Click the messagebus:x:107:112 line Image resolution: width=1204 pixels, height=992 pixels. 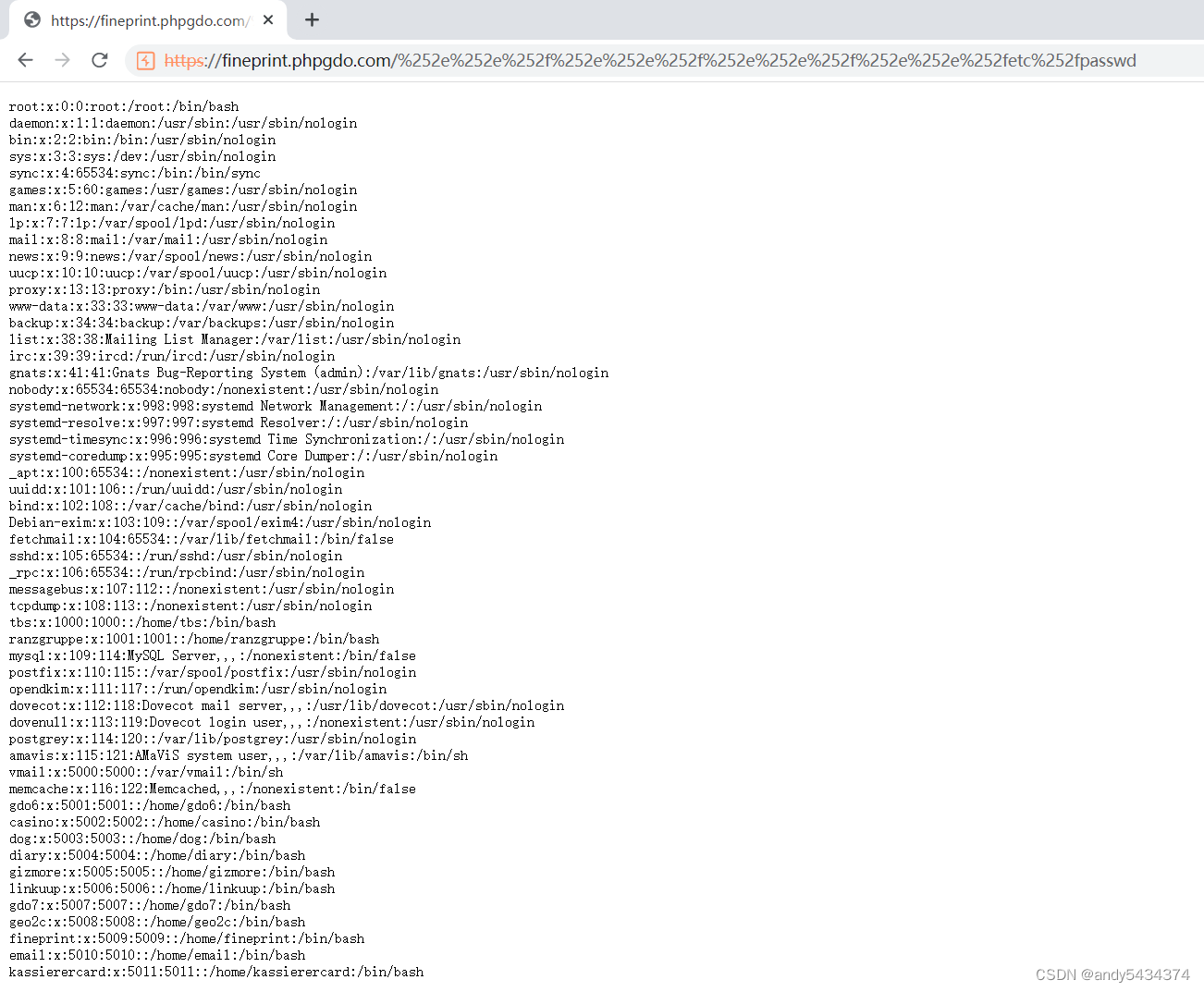tap(202, 589)
